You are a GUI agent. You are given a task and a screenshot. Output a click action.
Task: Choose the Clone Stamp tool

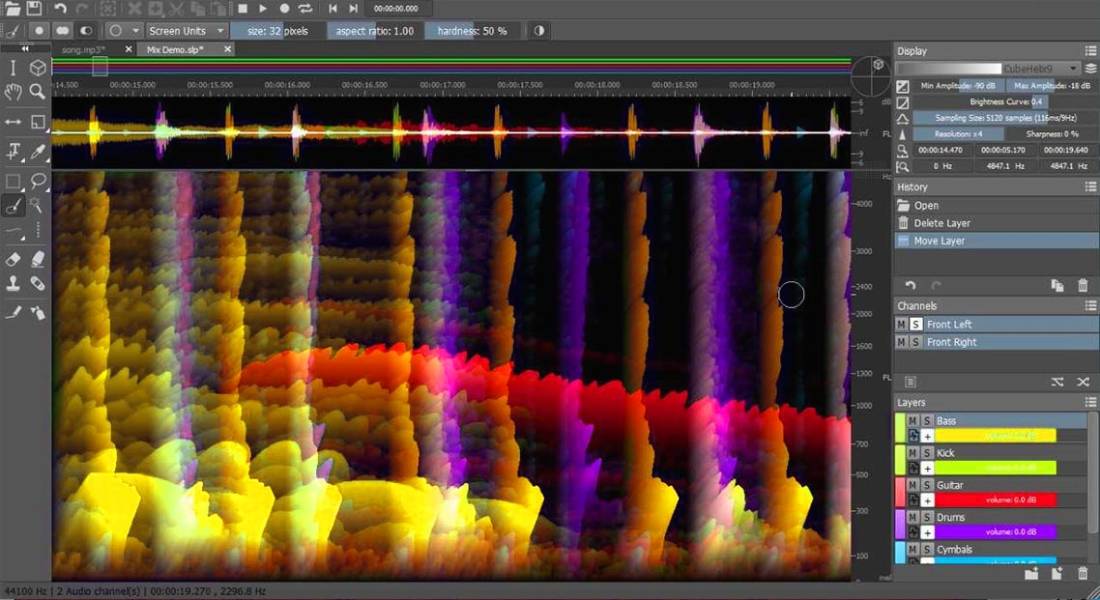click(14, 283)
